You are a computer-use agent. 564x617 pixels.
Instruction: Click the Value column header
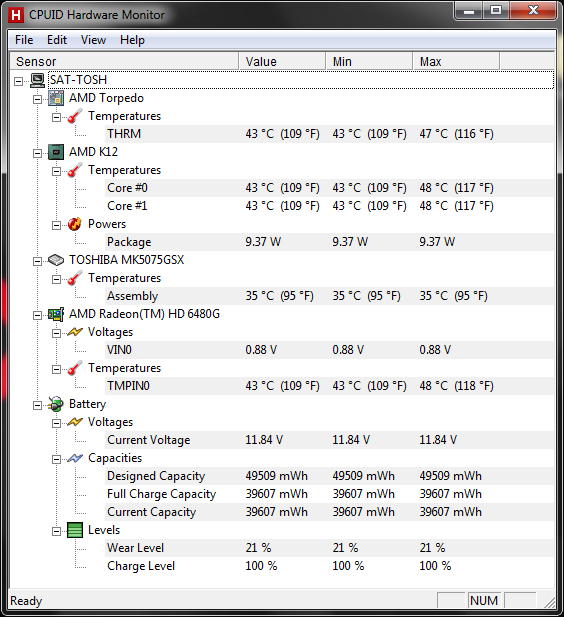[282, 61]
